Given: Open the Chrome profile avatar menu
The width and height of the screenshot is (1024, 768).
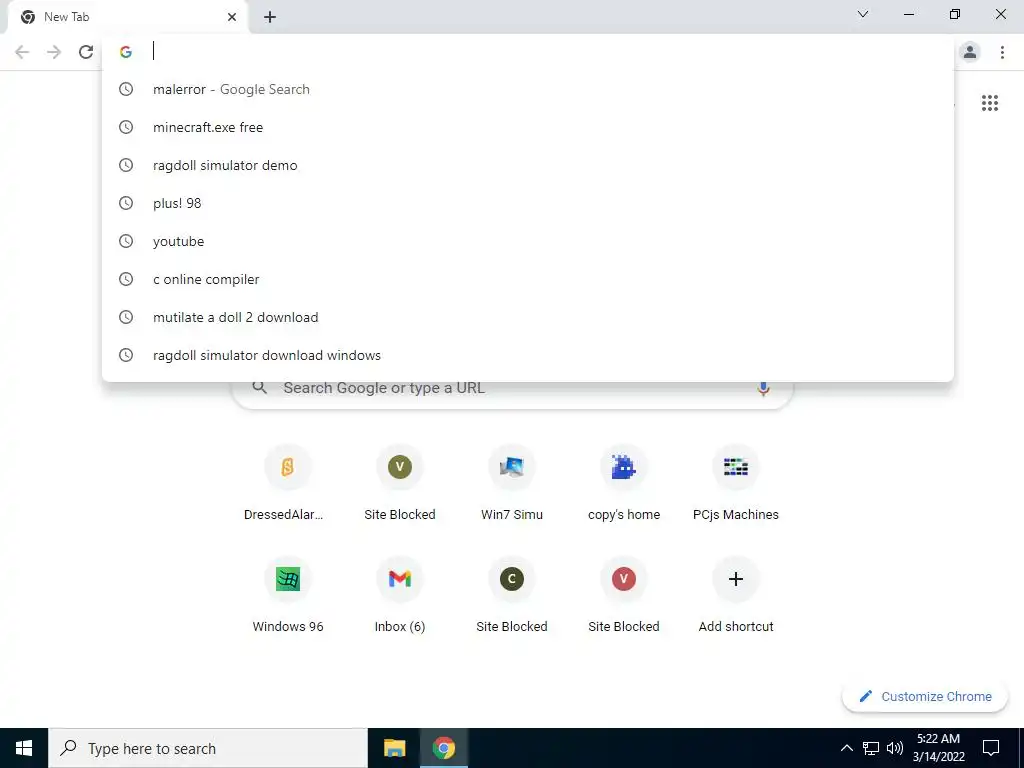Looking at the screenshot, I should click(970, 52).
